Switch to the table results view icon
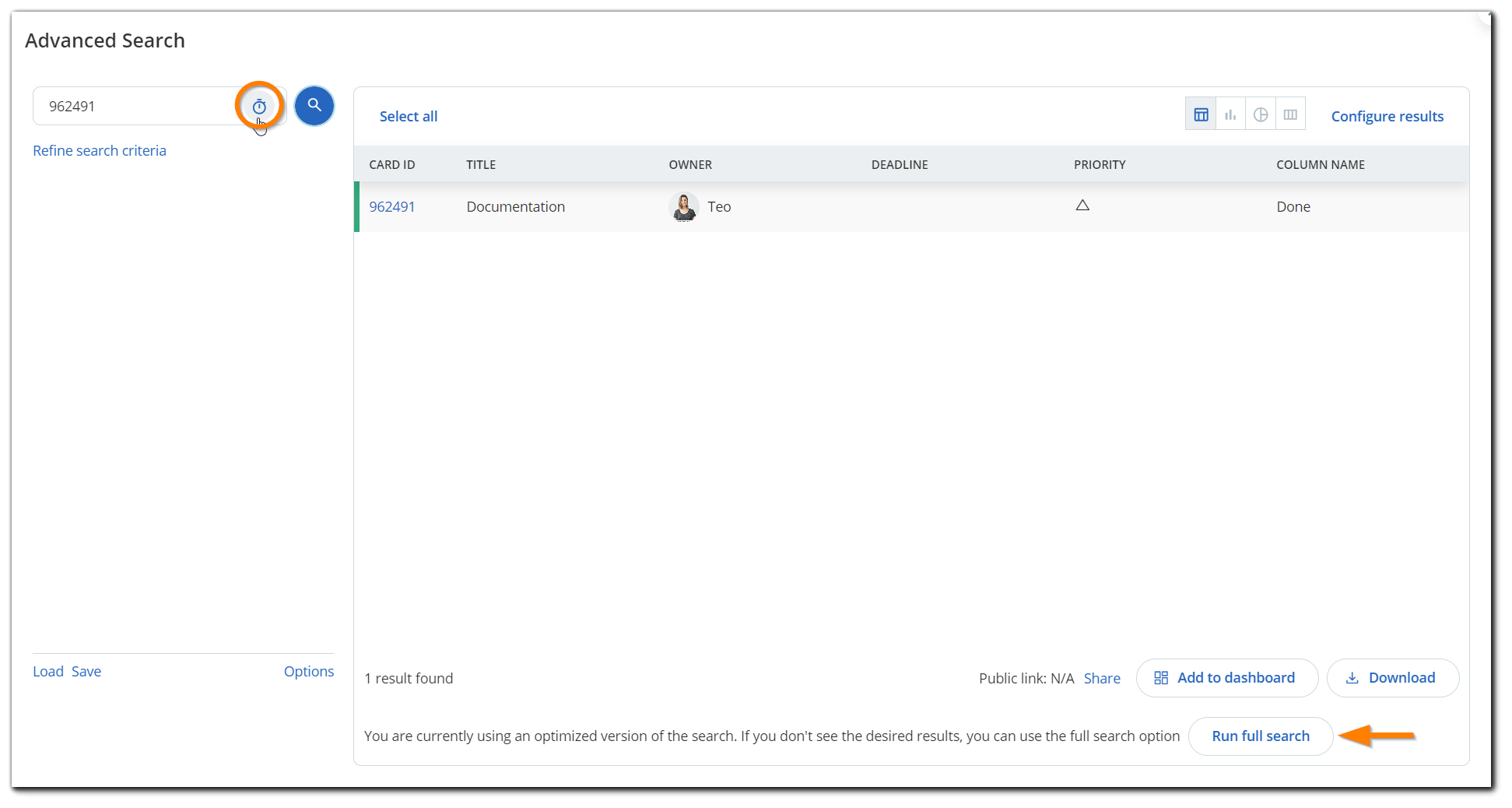 1200,113
